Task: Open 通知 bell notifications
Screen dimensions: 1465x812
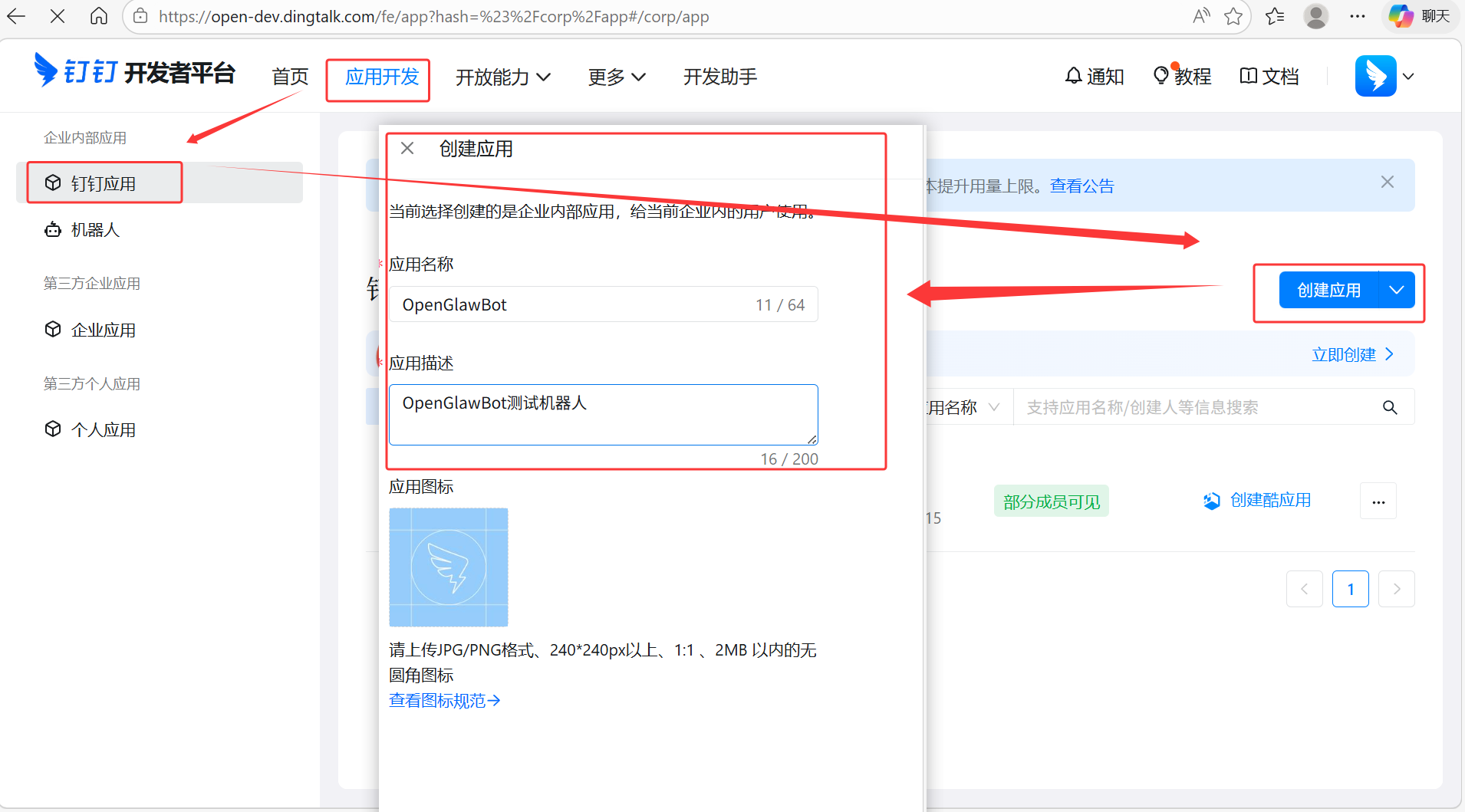Action: tap(1095, 76)
